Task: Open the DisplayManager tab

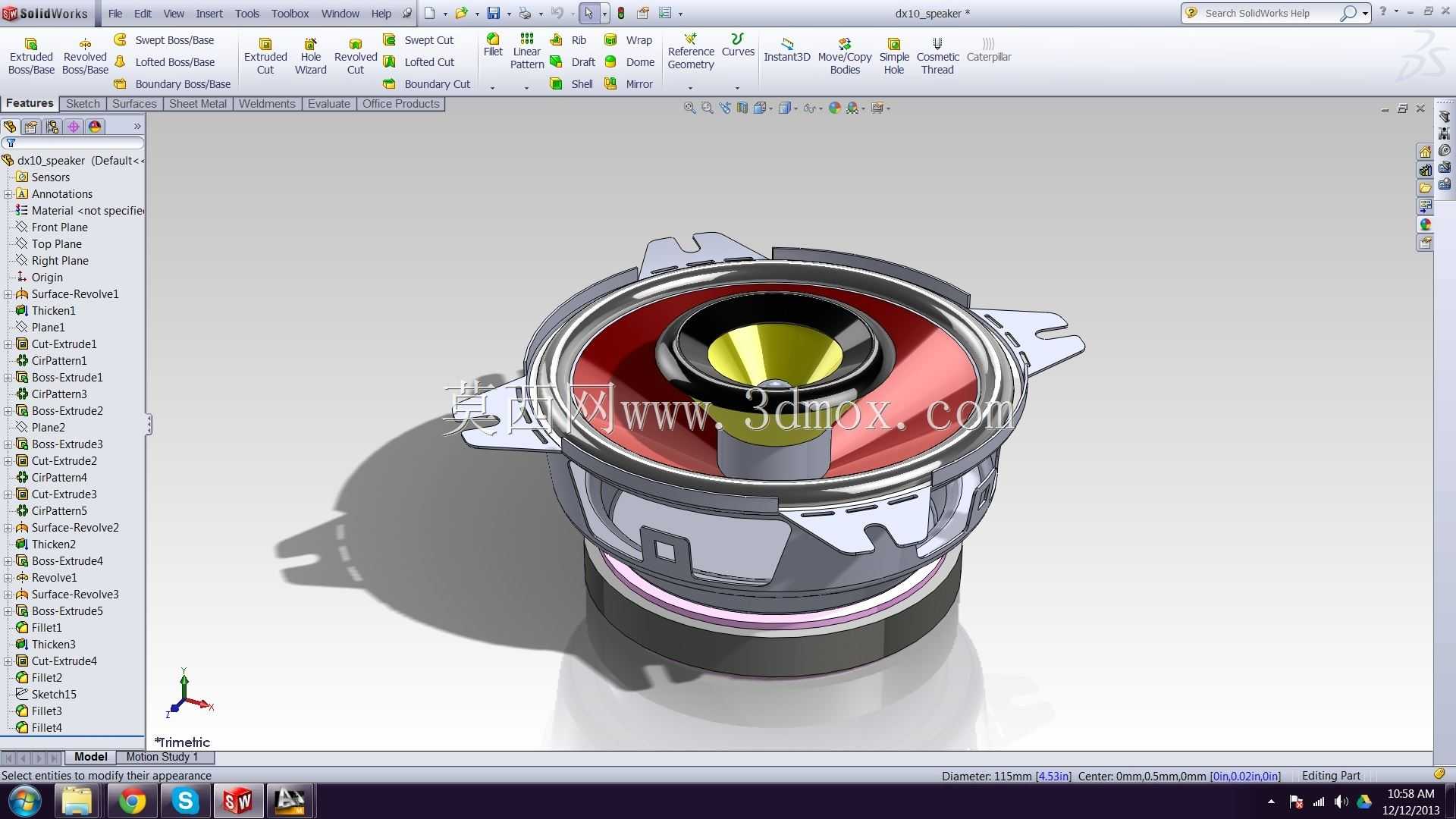Action: (x=95, y=127)
